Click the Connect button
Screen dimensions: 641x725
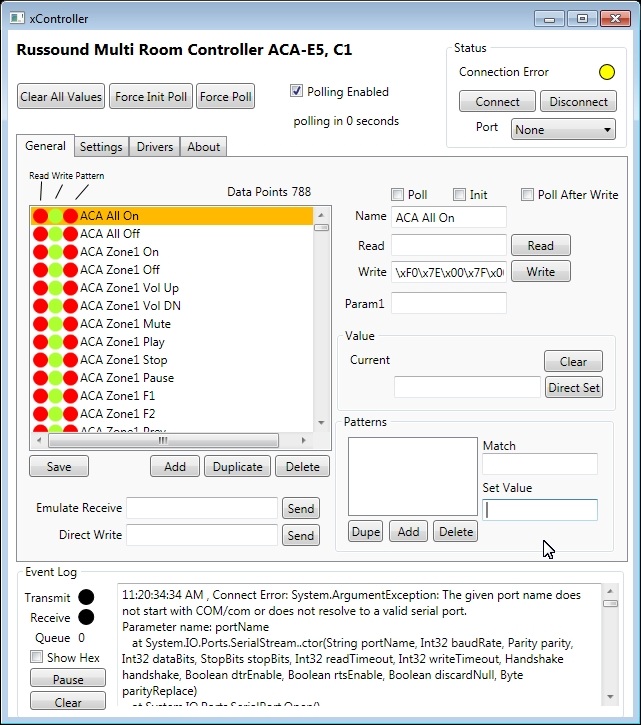[x=497, y=102]
